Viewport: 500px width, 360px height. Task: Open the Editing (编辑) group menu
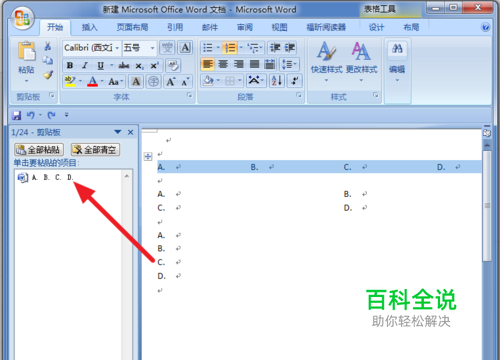pos(397,62)
